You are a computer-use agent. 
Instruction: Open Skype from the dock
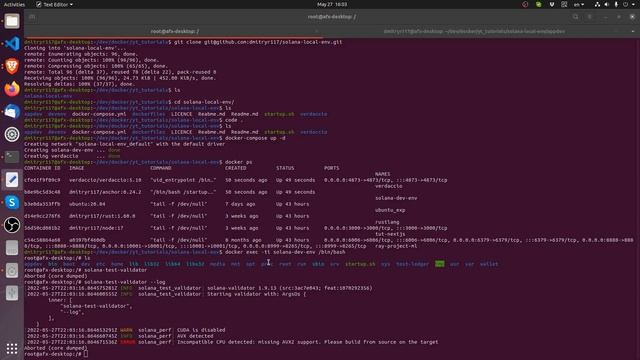pyautogui.click(x=12, y=202)
